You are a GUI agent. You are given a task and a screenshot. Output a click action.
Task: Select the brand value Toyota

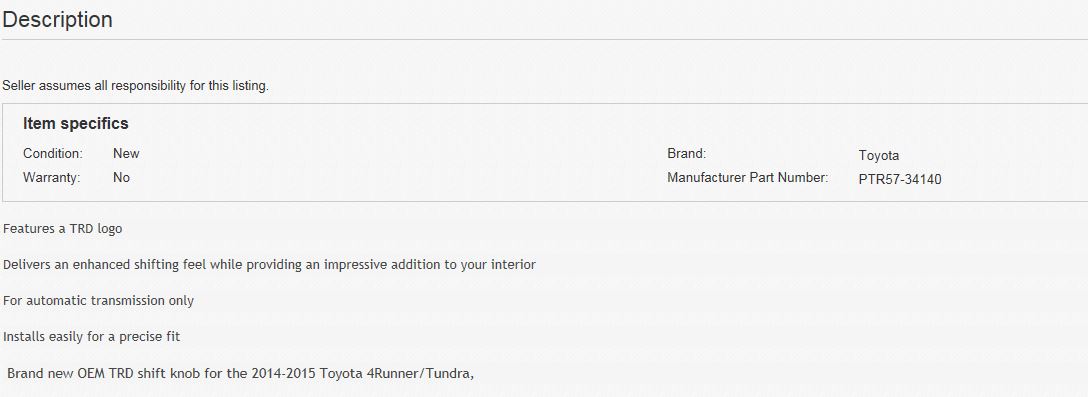878,155
